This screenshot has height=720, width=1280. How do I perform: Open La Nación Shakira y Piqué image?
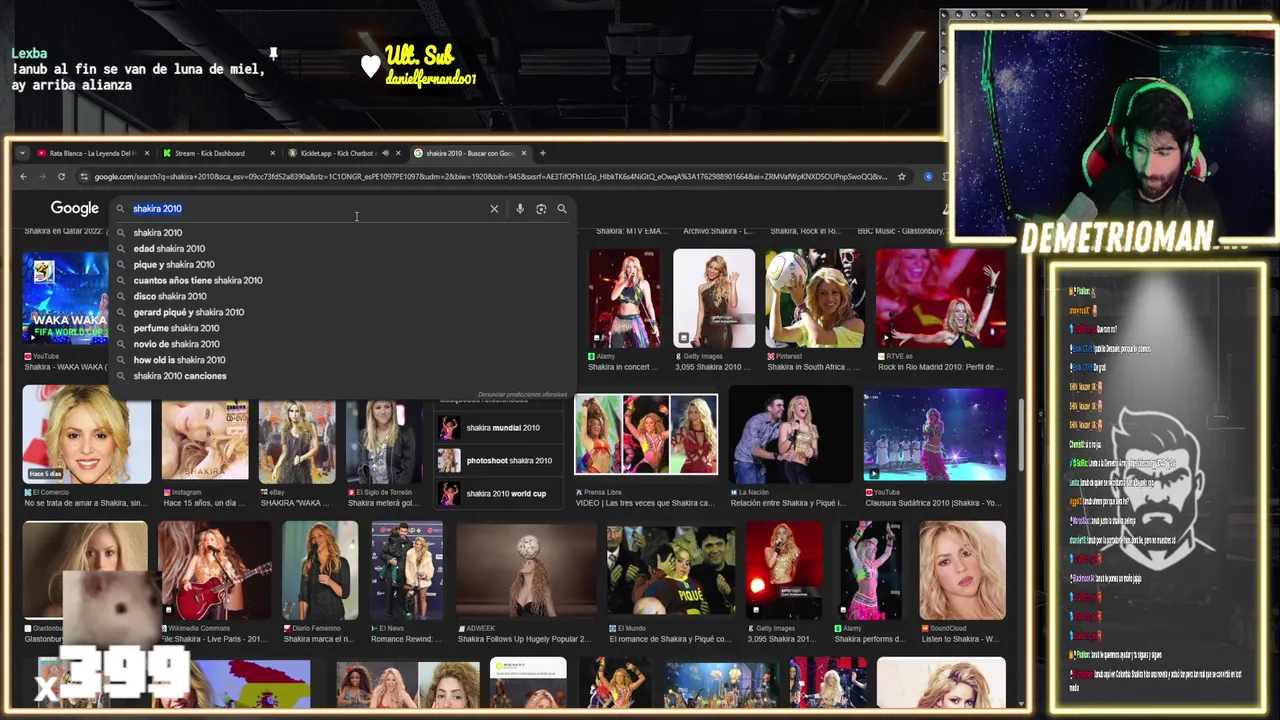[790, 434]
